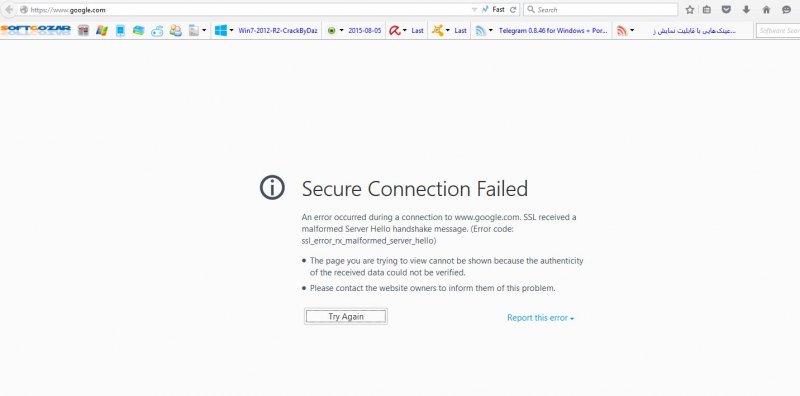Viewport: 800px width, 396px height.
Task: Click the back navigation arrow
Action: point(9,10)
